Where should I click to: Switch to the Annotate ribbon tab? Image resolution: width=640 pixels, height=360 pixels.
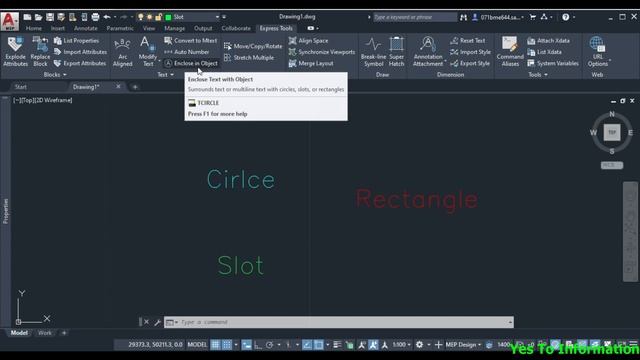click(86, 28)
